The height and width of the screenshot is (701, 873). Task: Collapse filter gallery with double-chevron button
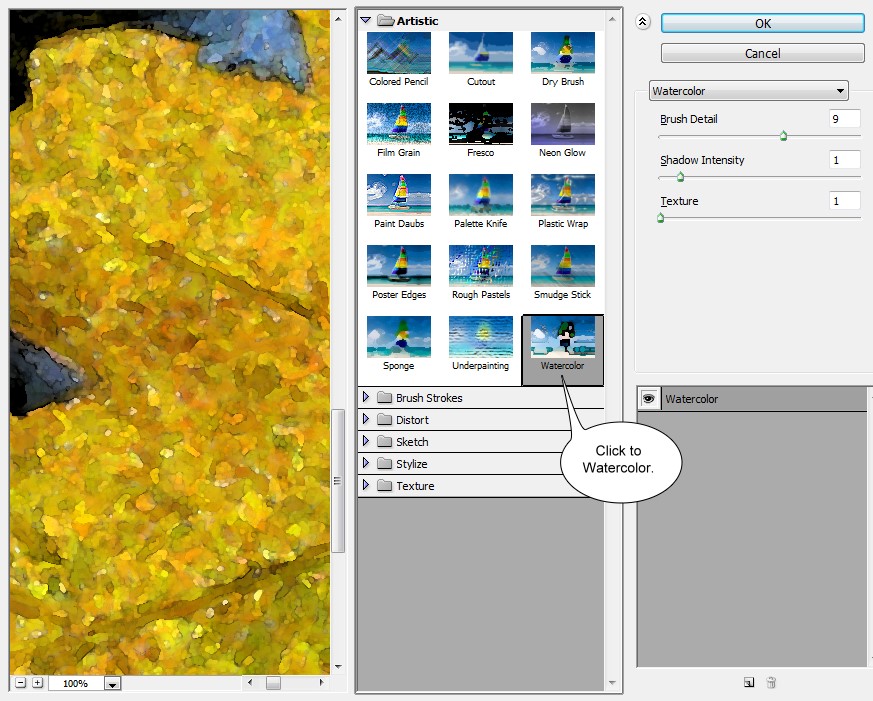(643, 22)
